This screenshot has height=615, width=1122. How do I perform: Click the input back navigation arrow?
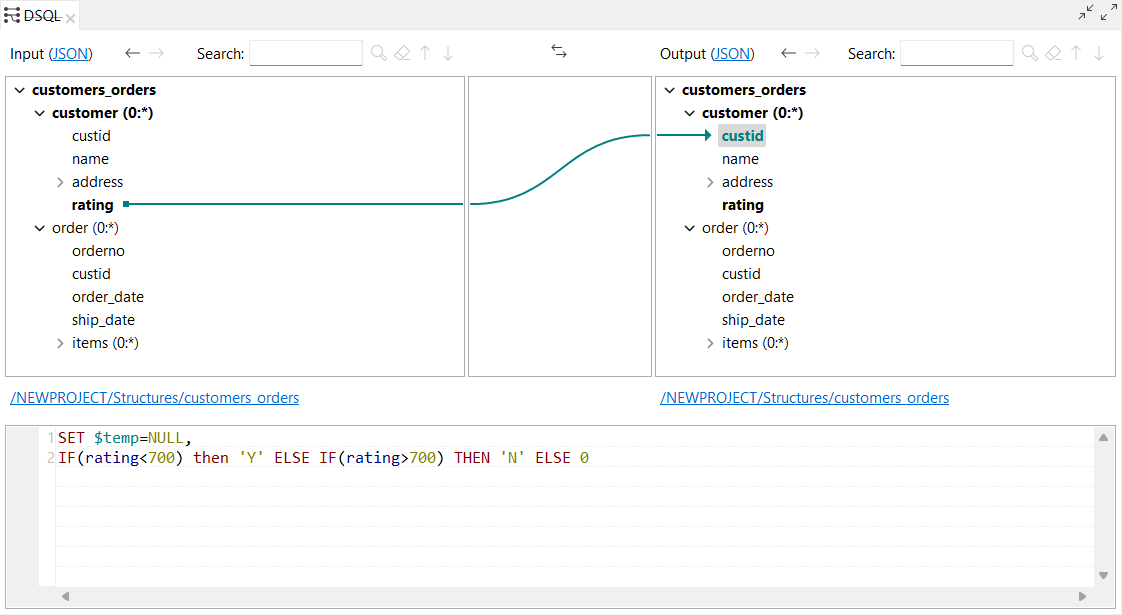[x=131, y=53]
